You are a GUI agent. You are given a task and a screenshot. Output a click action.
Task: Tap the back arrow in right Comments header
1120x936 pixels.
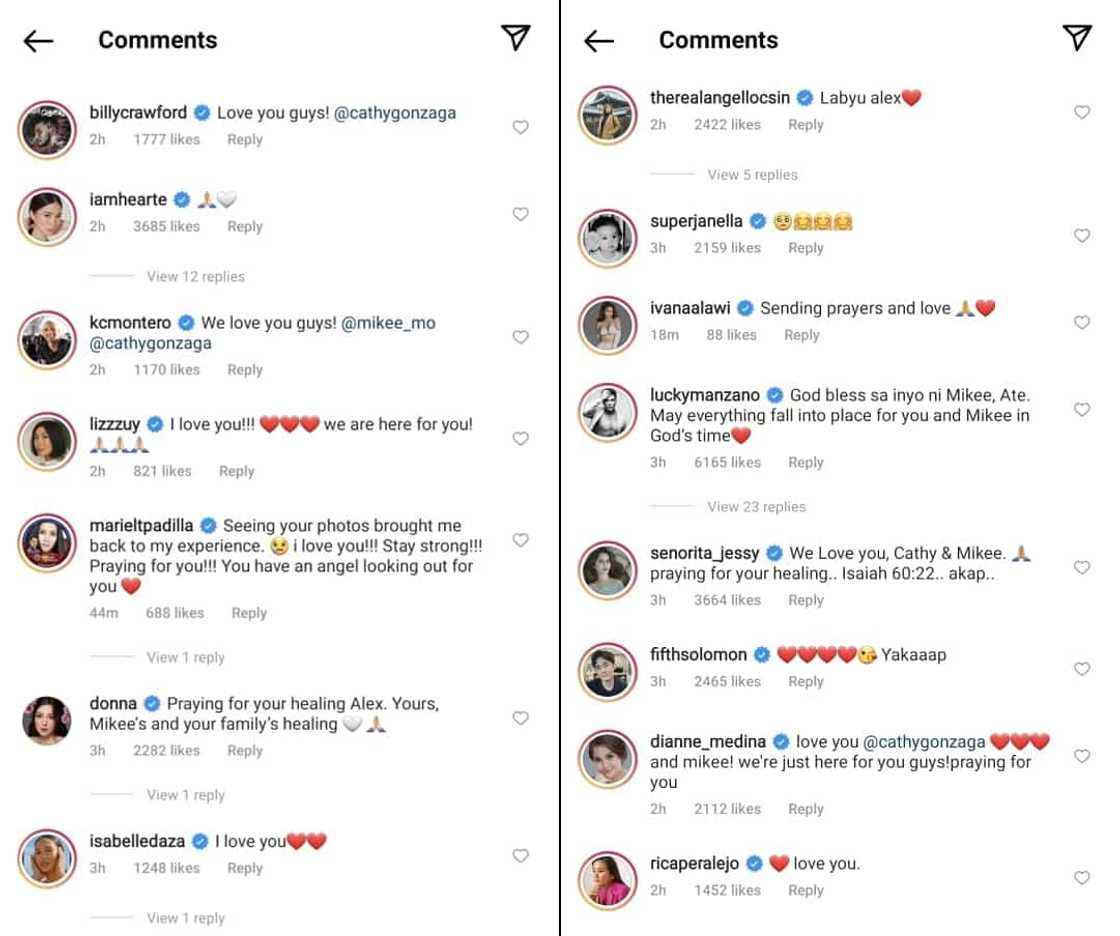pos(598,40)
